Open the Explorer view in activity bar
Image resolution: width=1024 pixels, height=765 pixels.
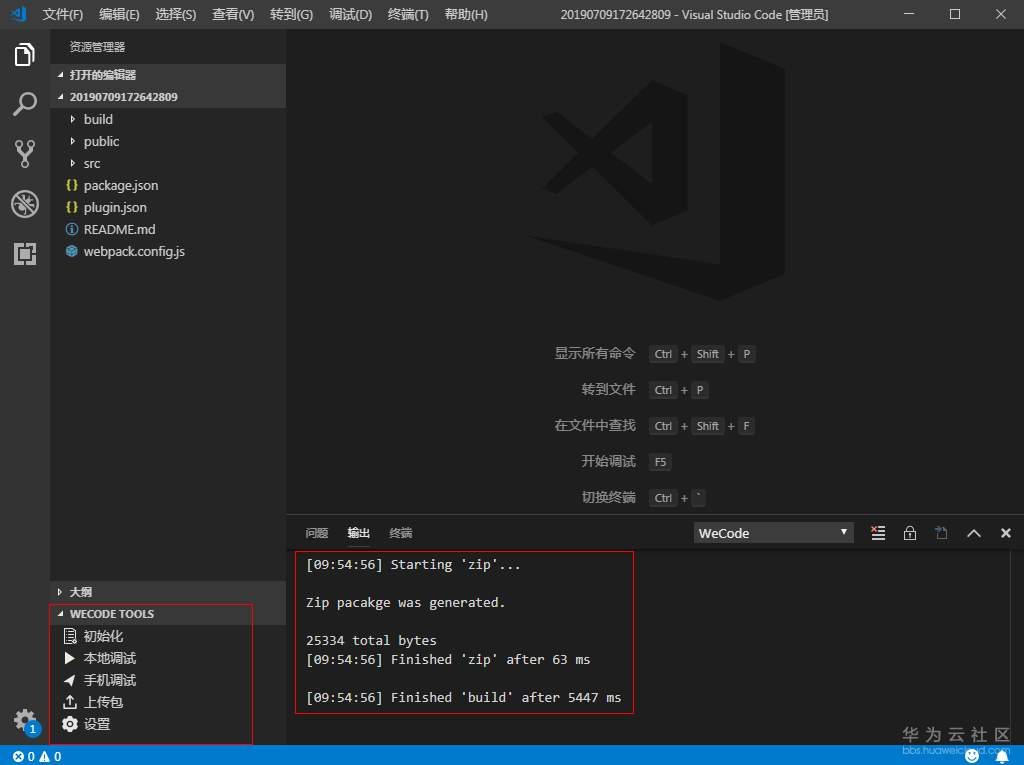(25, 54)
